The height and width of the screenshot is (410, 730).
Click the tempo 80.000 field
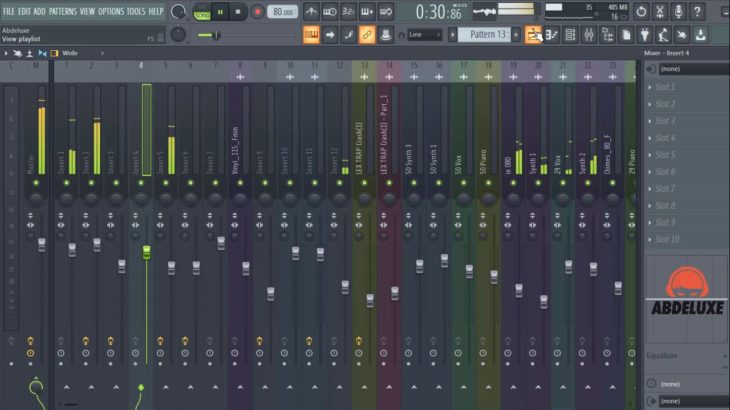[x=283, y=12]
